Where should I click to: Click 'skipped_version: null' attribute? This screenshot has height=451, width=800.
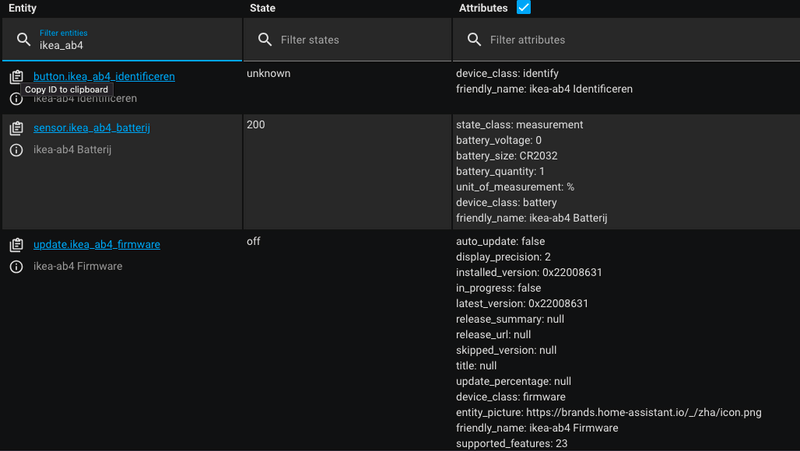tap(506, 350)
